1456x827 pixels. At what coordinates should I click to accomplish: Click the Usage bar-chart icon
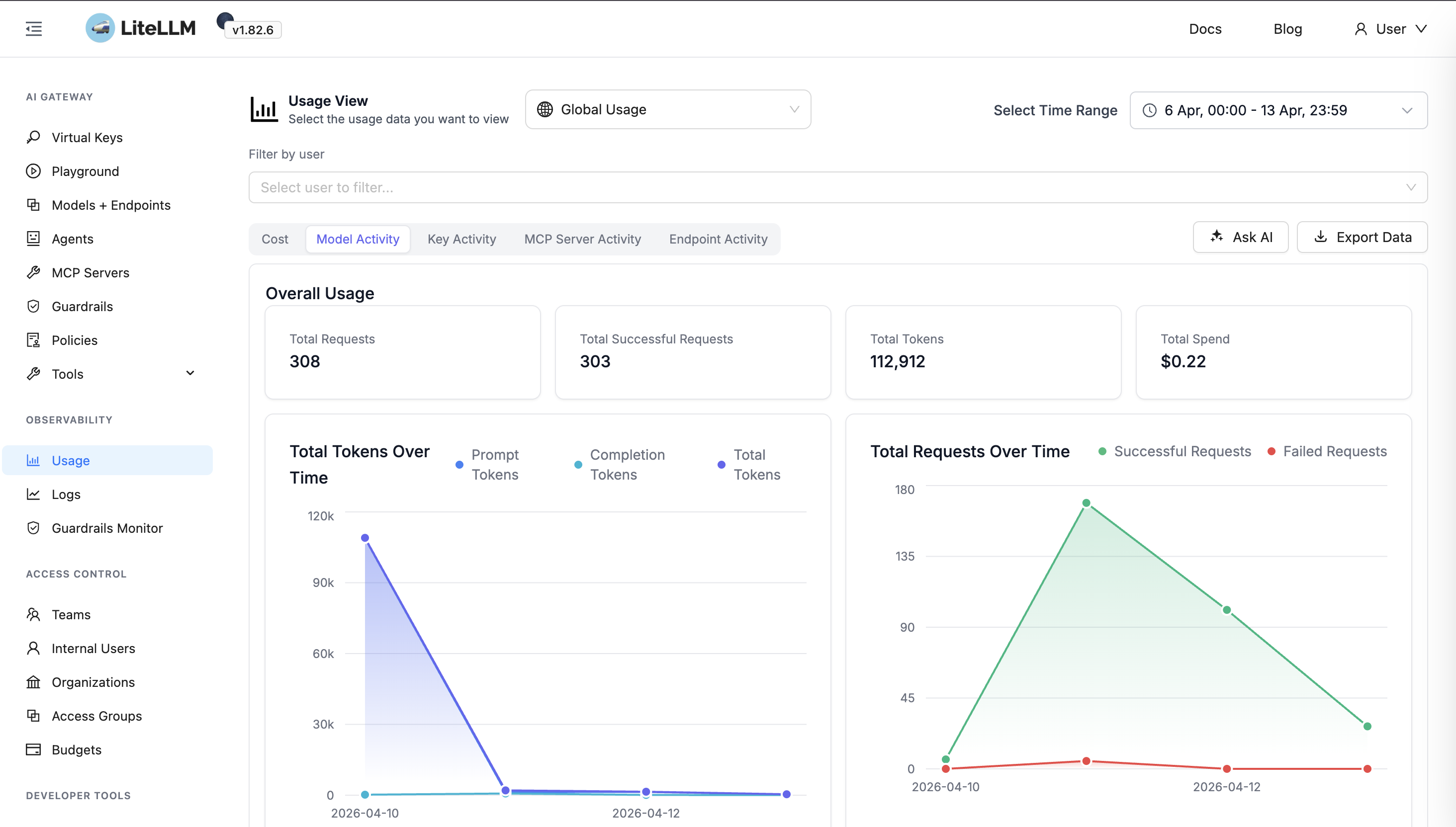(x=33, y=460)
